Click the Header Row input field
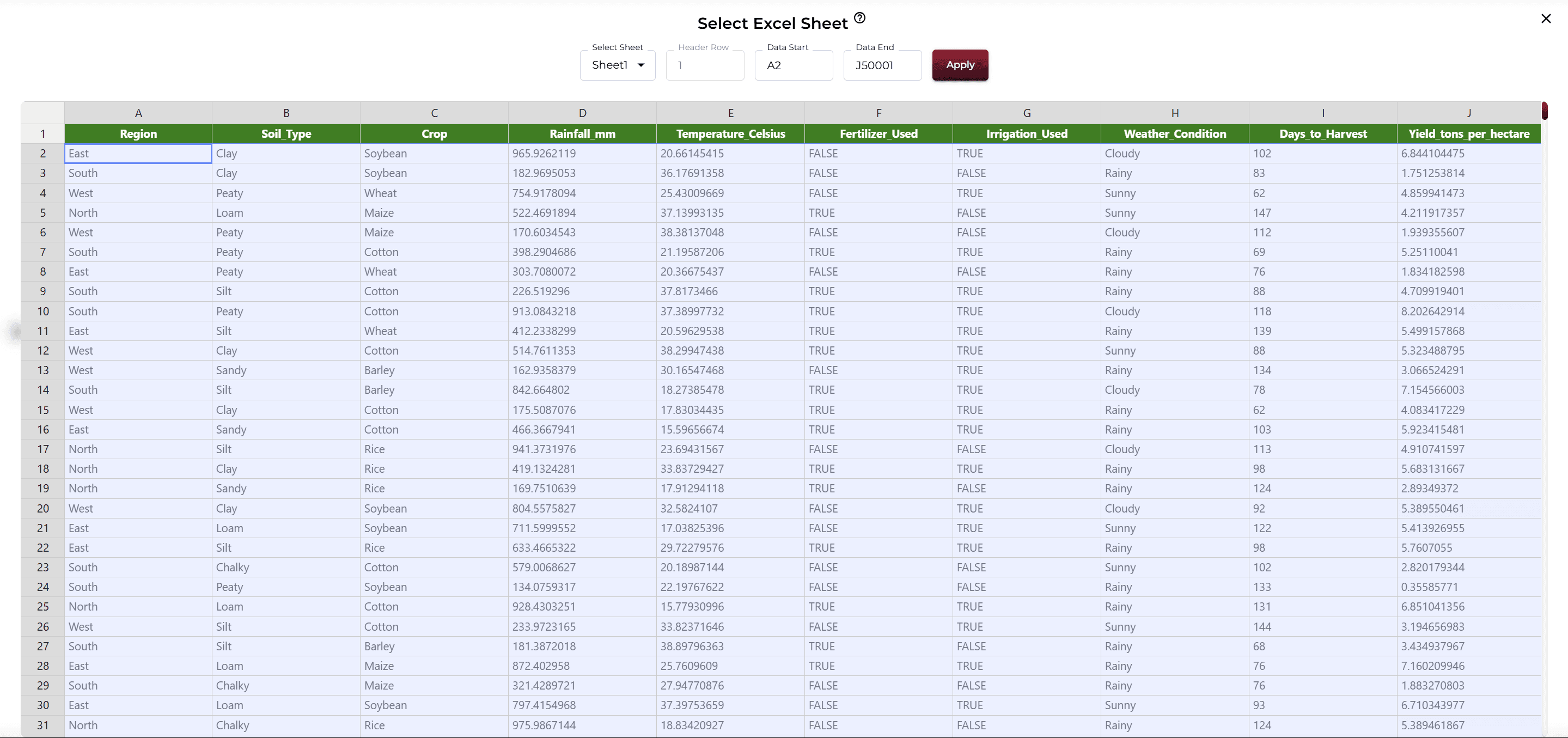1568x738 pixels. point(705,65)
